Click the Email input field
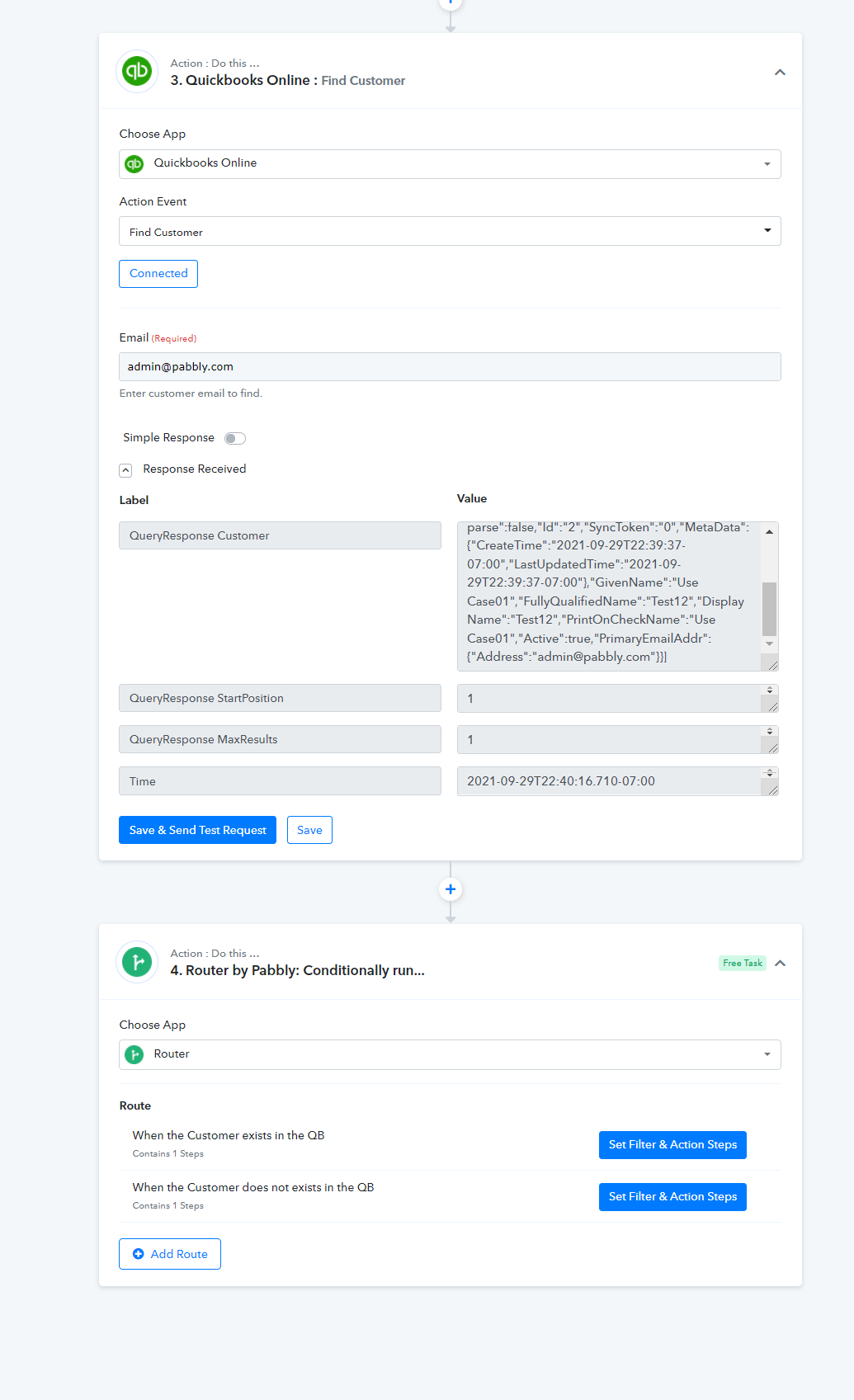The width and height of the screenshot is (854, 1400). point(450,367)
